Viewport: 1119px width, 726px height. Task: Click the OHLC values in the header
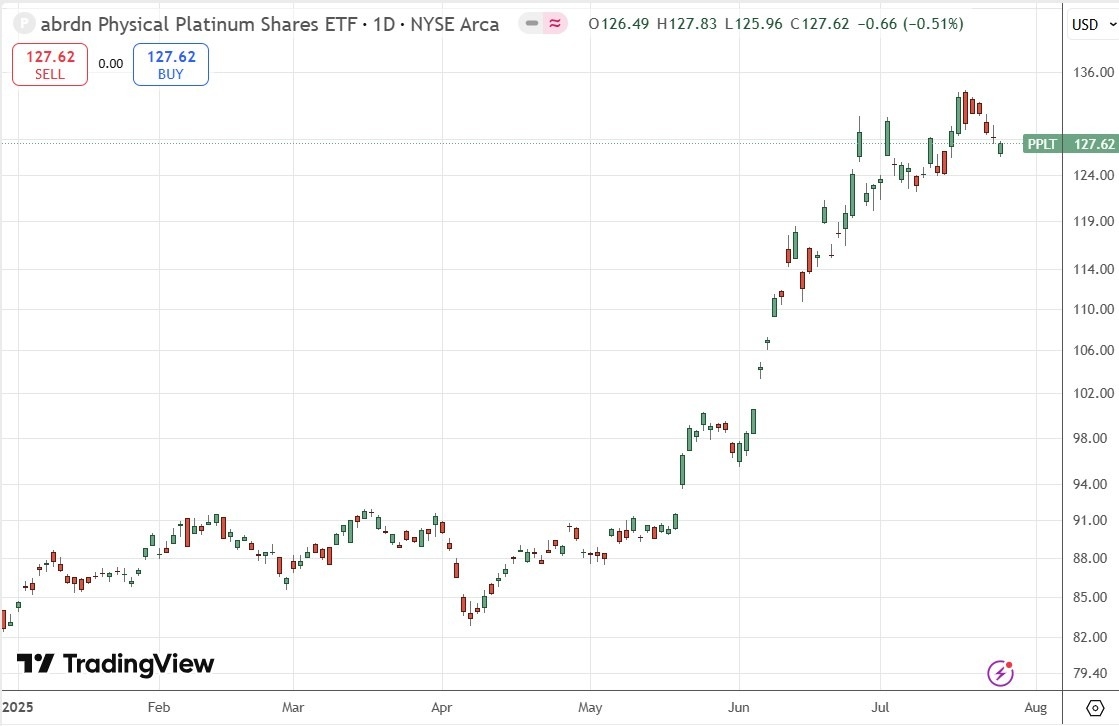(x=776, y=24)
